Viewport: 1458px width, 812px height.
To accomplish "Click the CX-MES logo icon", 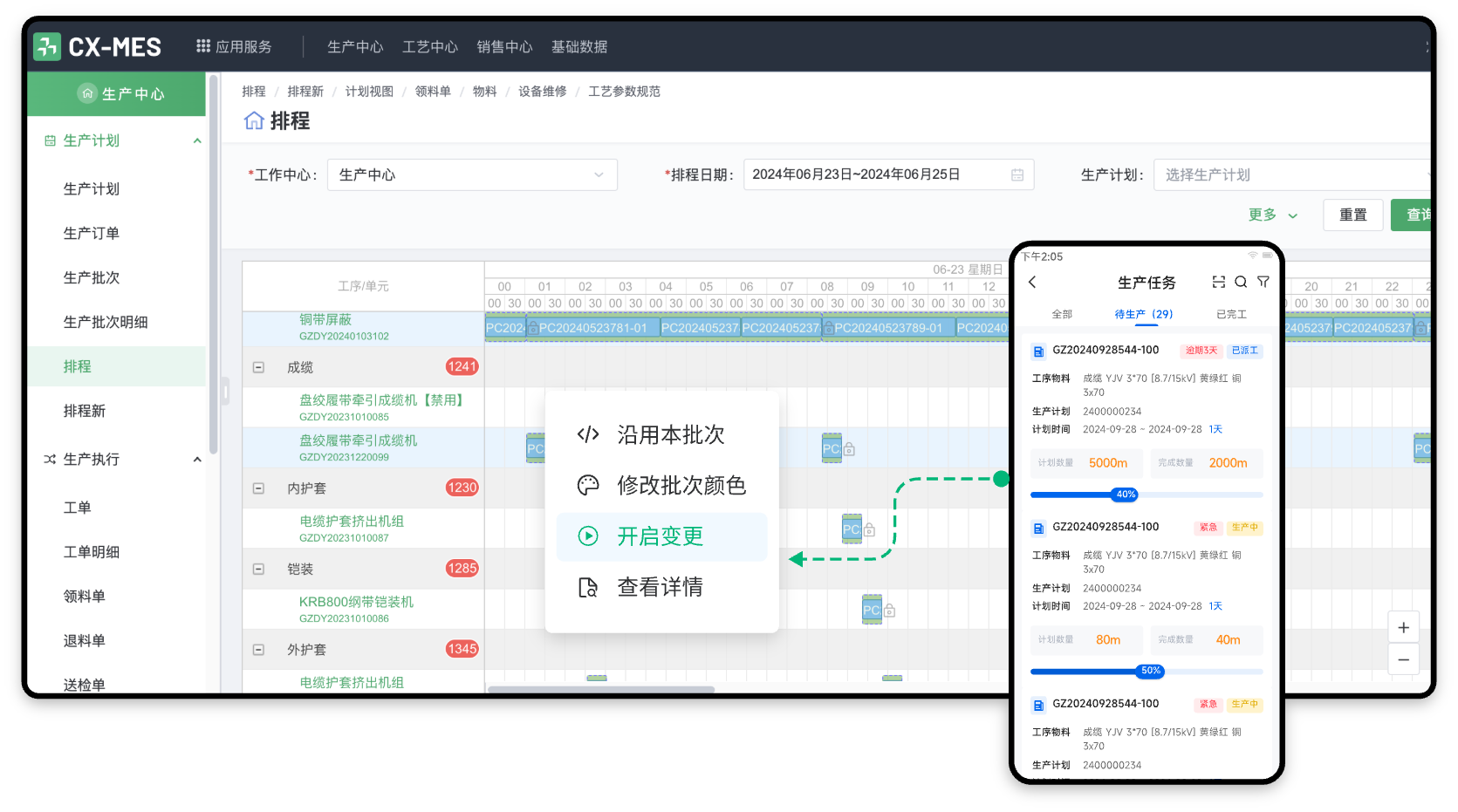I will tap(47, 46).
